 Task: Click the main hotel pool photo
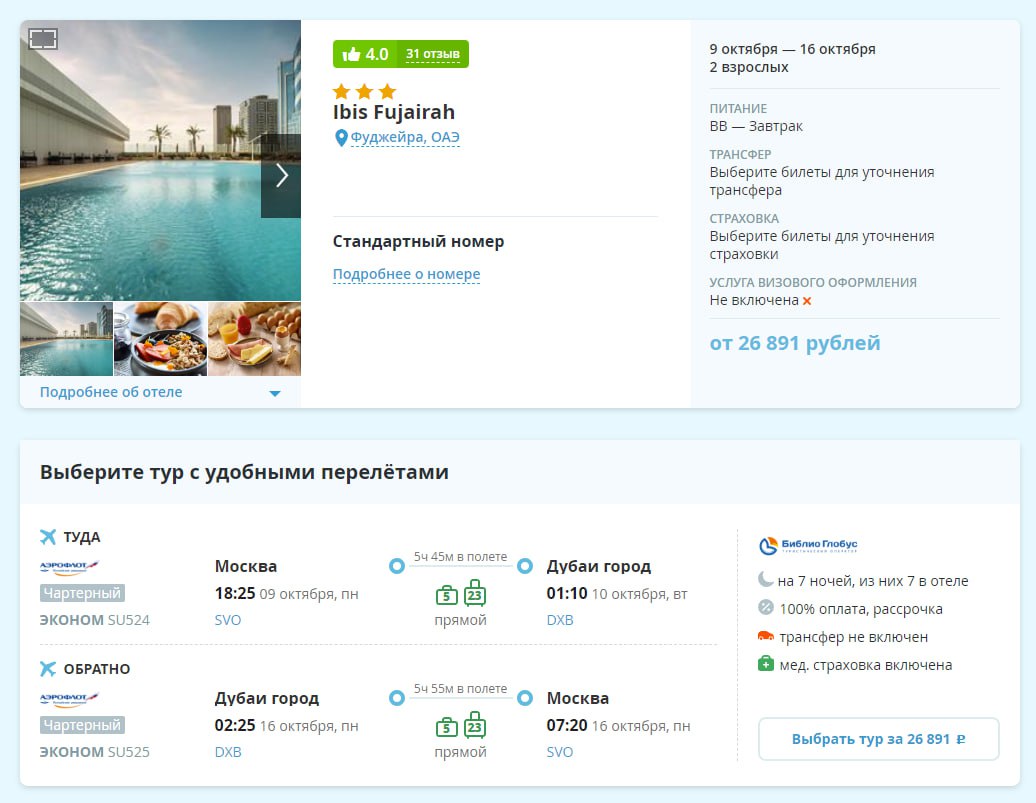[x=140, y=160]
